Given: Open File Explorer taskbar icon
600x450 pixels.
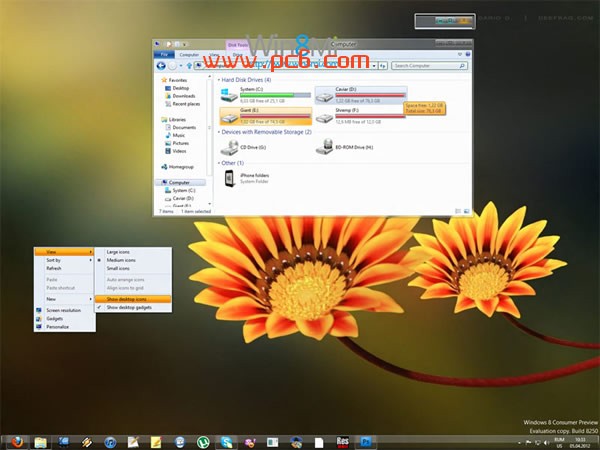Looking at the screenshot, I should [40, 443].
